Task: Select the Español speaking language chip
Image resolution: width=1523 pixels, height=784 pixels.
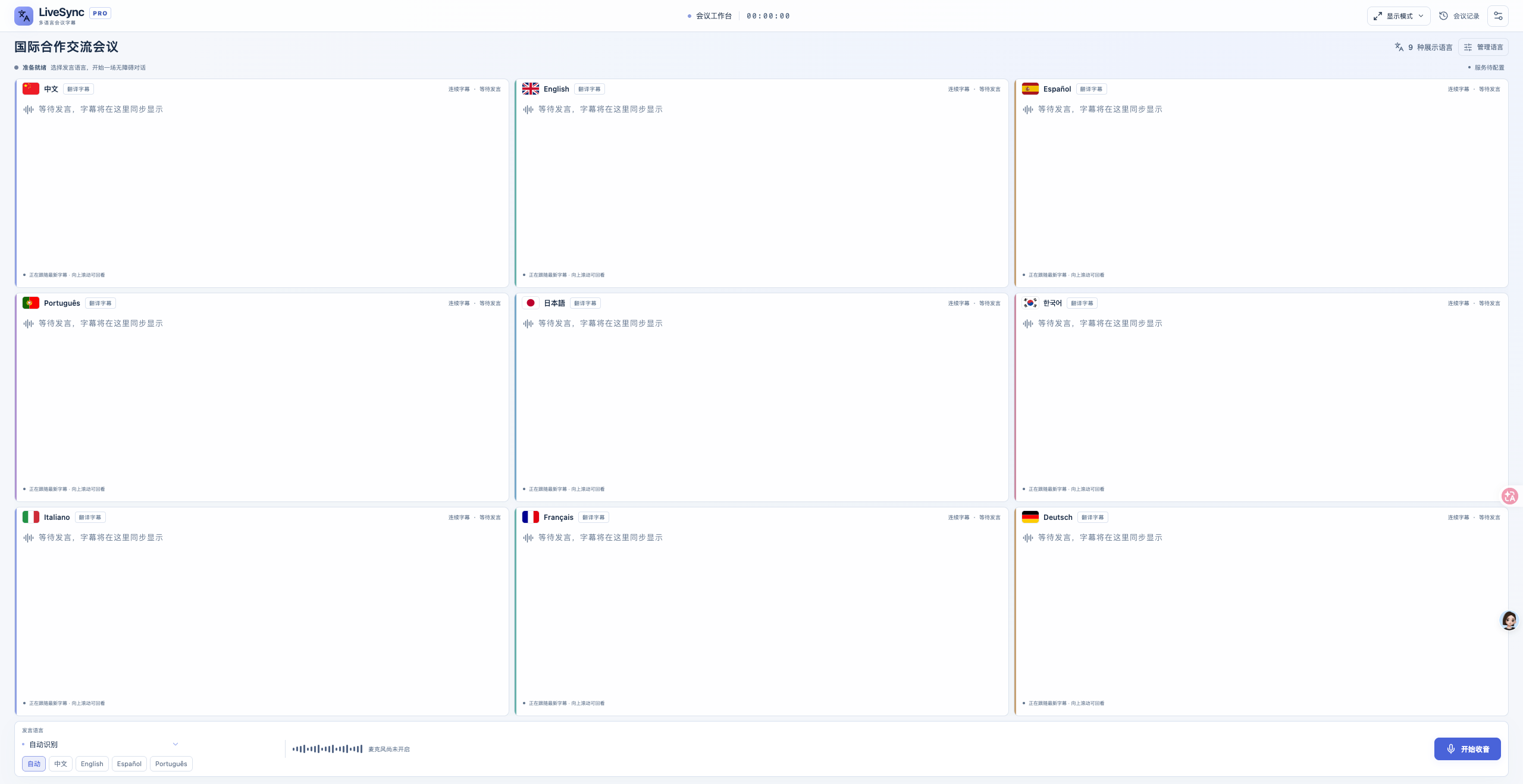Action: point(129,764)
